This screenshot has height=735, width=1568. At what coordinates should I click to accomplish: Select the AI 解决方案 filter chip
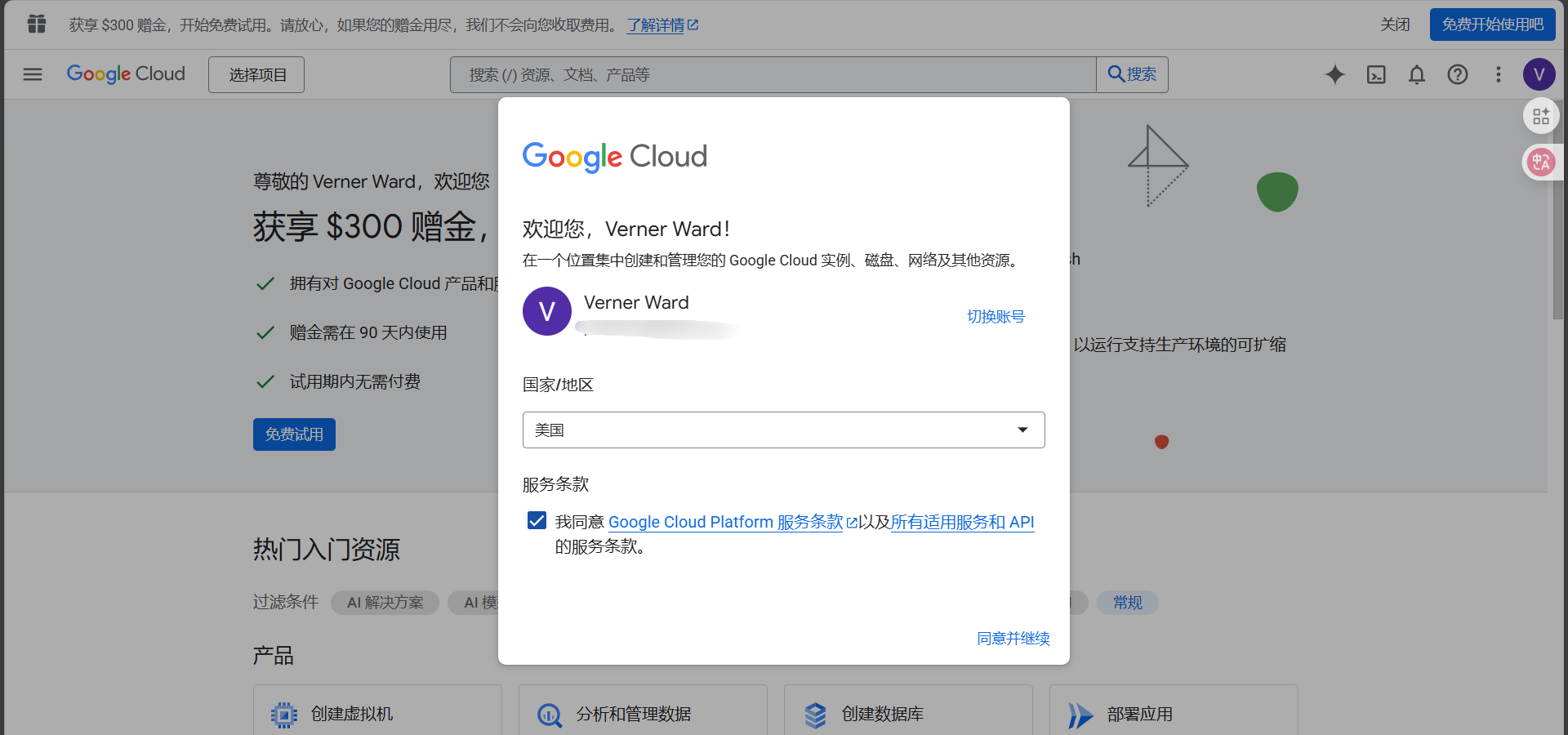pos(385,603)
